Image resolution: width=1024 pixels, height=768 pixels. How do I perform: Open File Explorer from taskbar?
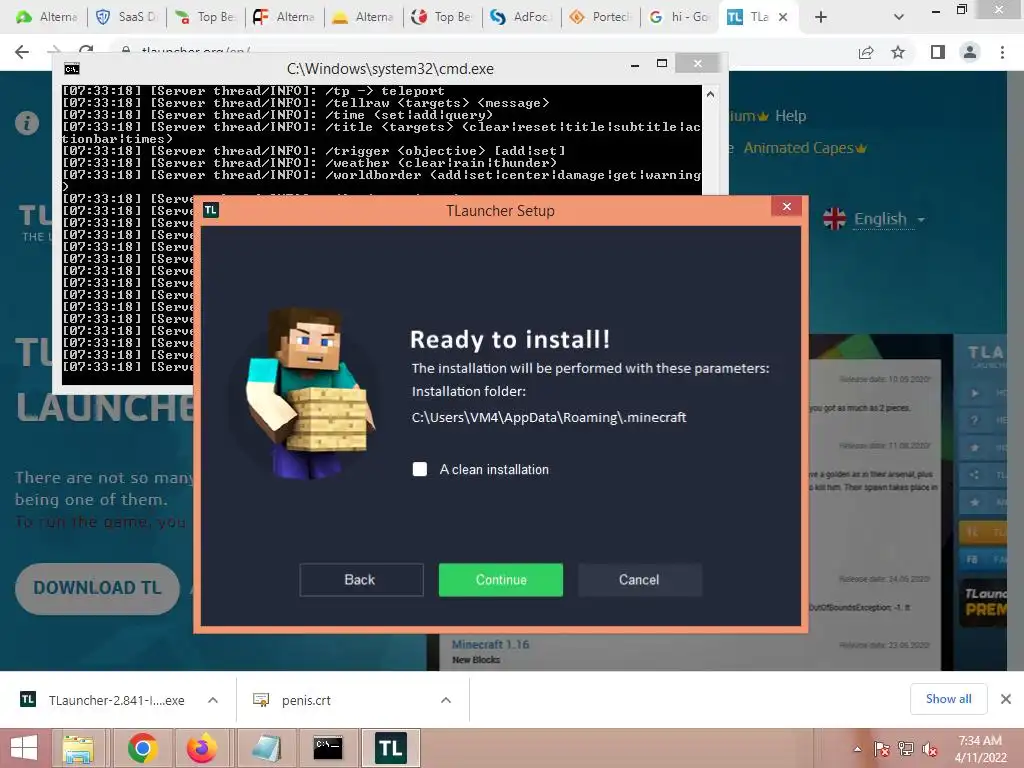click(x=78, y=748)
